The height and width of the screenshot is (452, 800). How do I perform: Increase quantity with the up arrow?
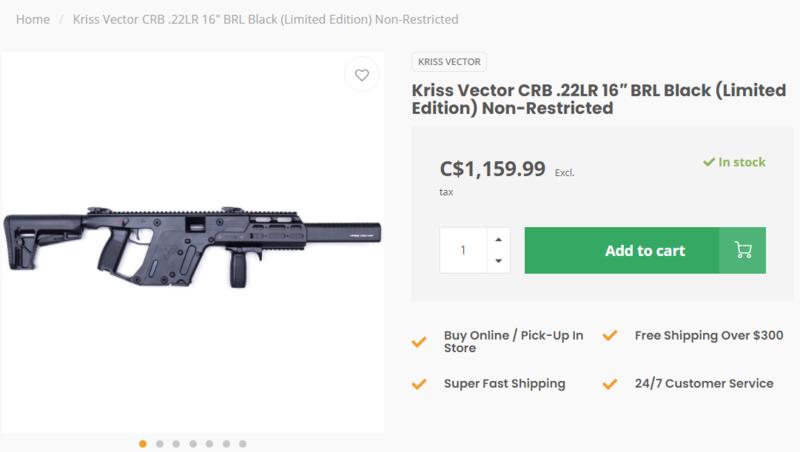498,239
